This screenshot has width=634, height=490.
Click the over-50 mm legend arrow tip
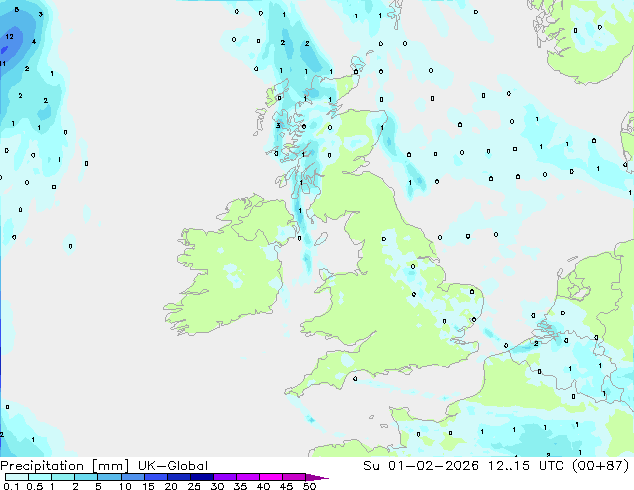pos(317,477)
